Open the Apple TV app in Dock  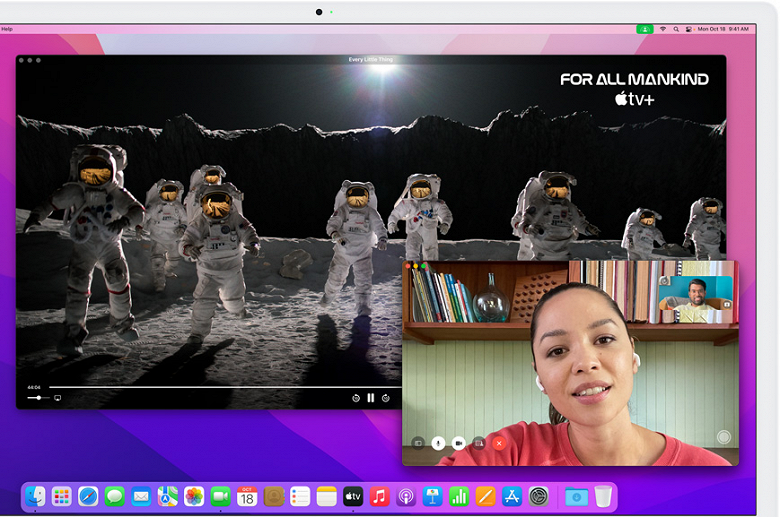tap(353, 496)
